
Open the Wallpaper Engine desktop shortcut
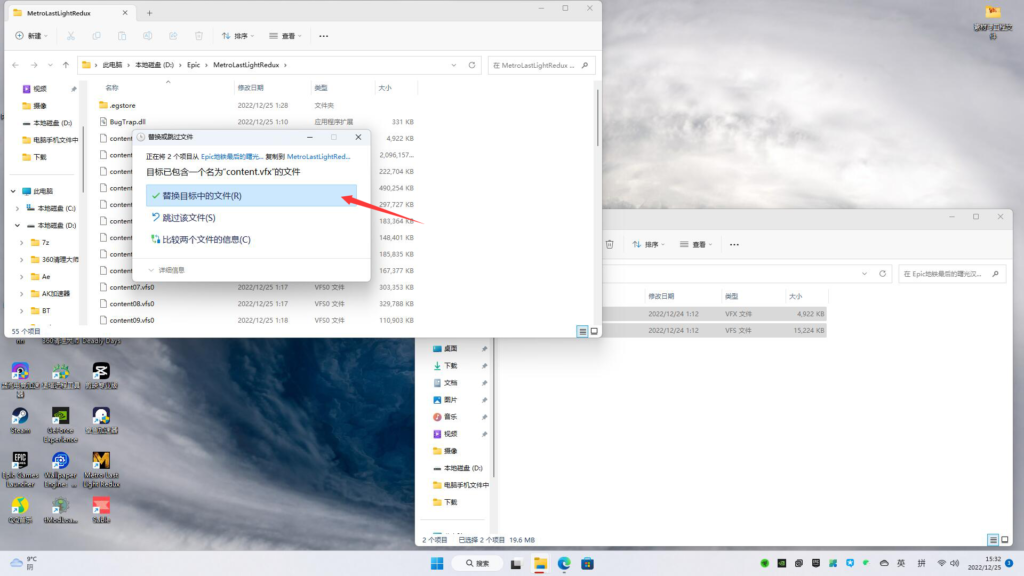point(61,470)
